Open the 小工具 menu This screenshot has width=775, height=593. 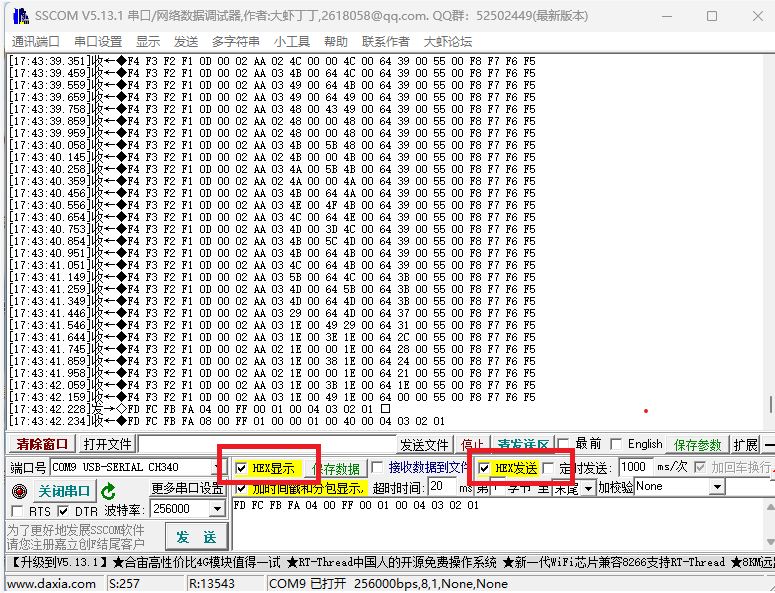(292, 42)
